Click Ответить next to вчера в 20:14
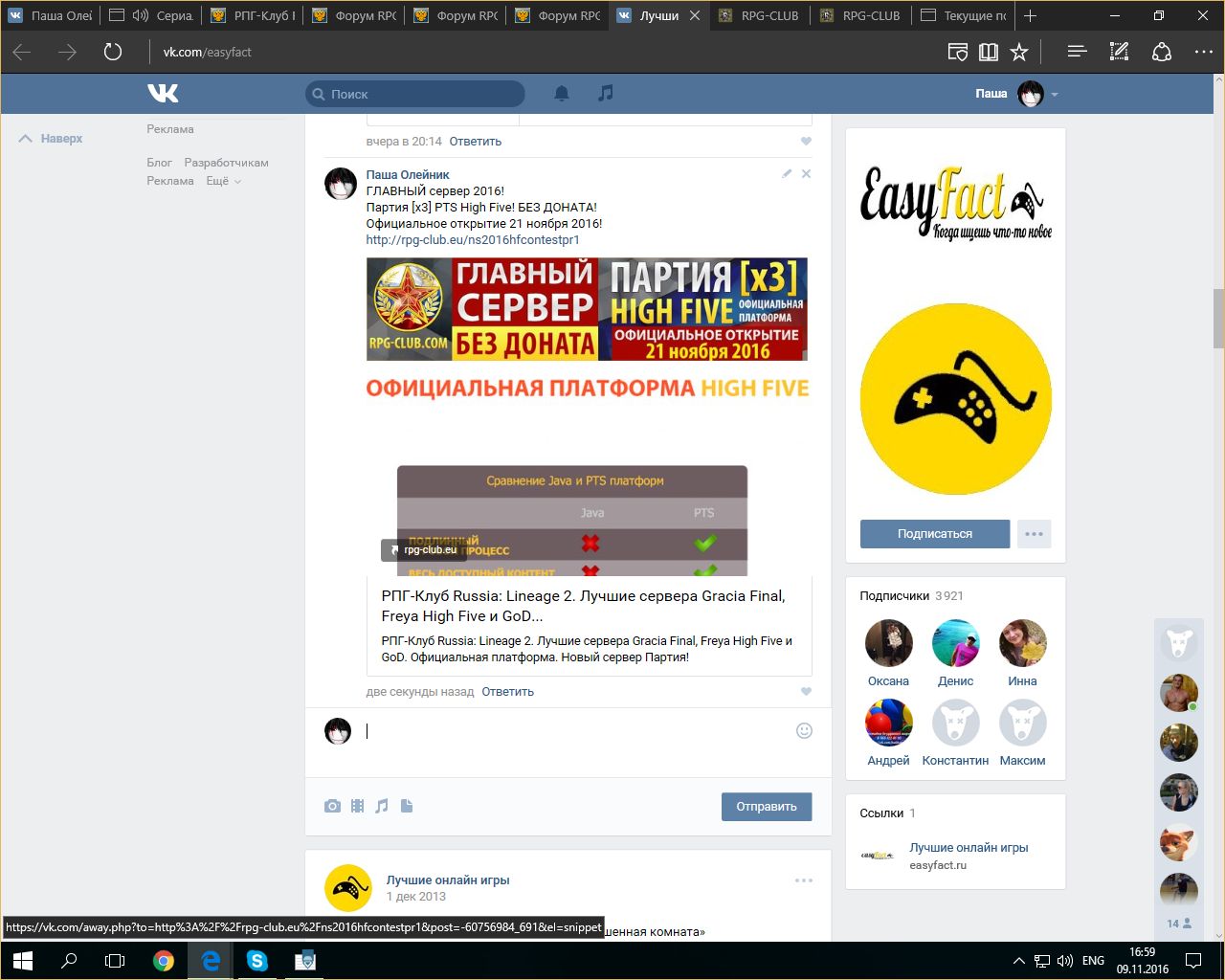Viewport: 1225px width, 980px height. 476,141
